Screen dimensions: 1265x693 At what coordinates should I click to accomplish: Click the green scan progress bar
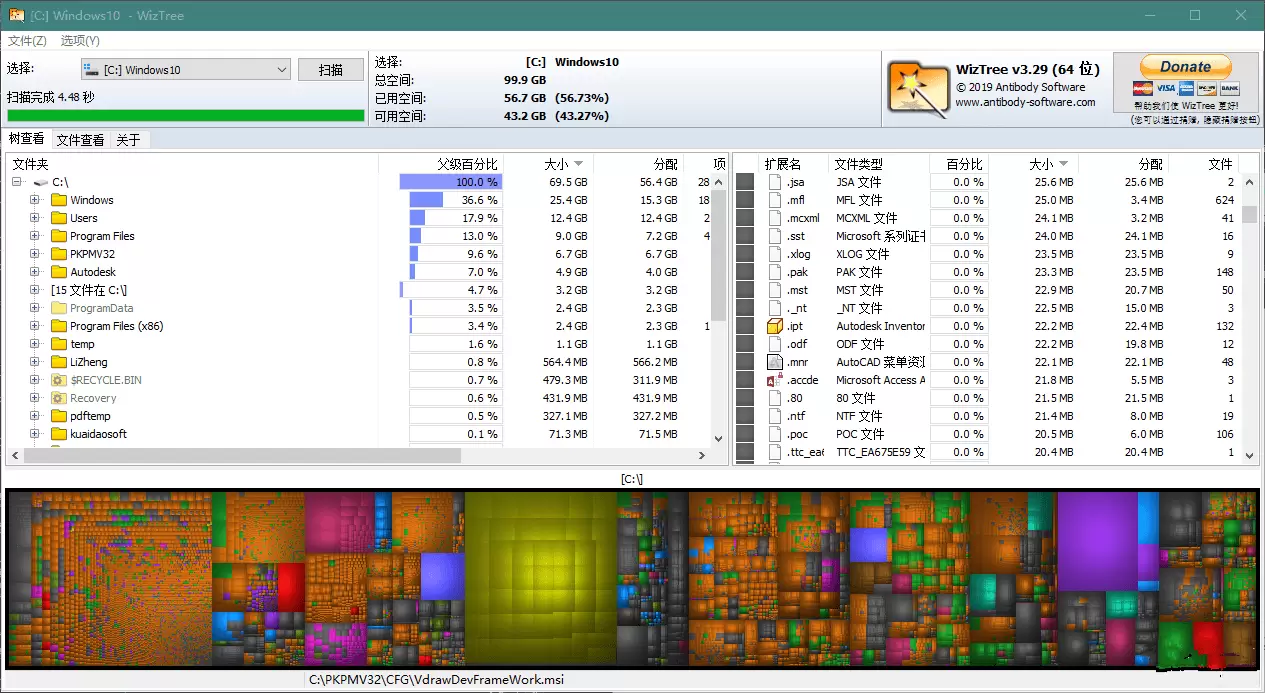coord(186,115)
